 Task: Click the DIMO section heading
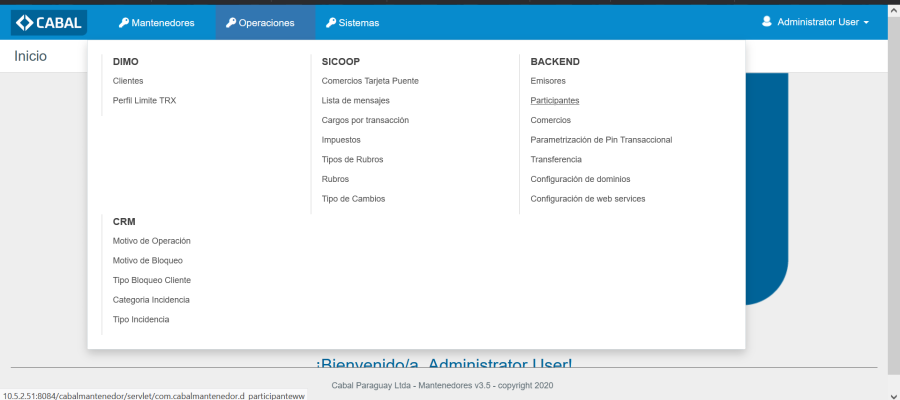[126, 61]
